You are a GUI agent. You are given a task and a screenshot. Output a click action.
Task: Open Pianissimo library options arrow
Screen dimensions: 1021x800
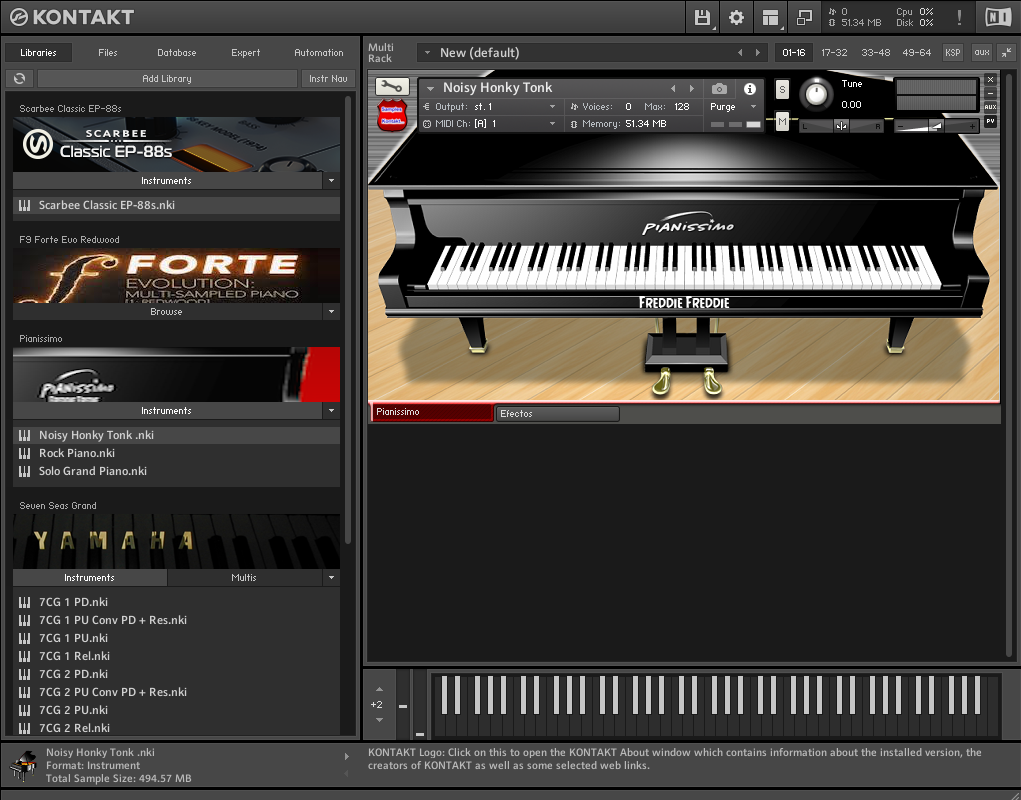coord(331,411)
